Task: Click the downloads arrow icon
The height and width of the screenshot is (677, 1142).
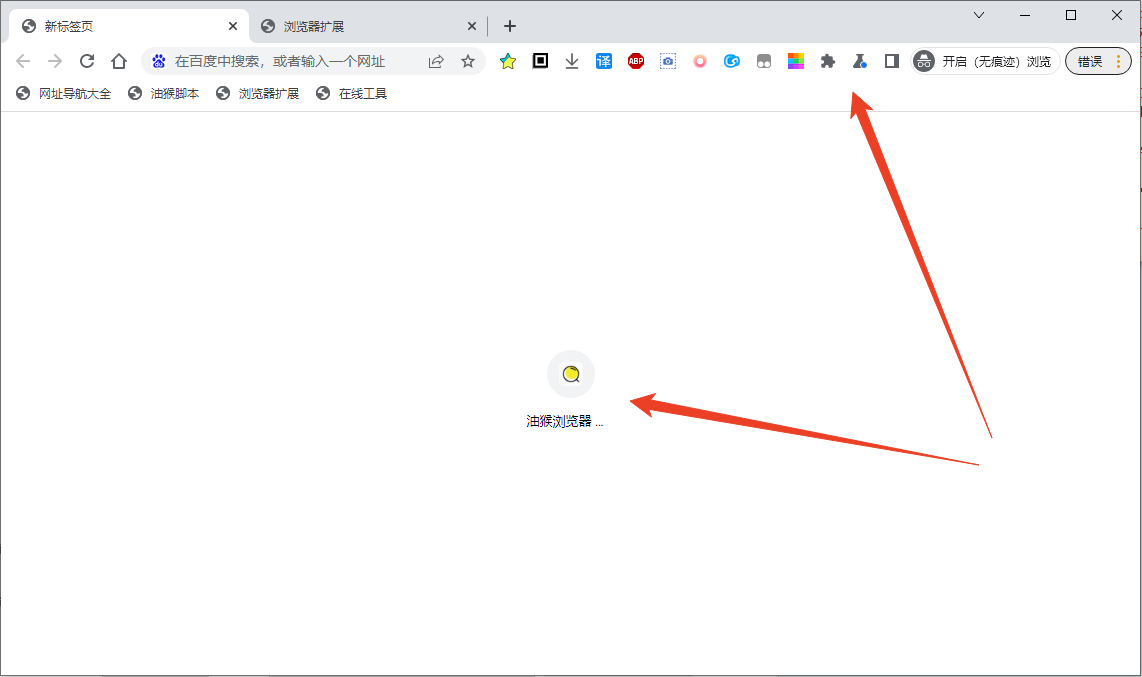Action: coord(571,61)
